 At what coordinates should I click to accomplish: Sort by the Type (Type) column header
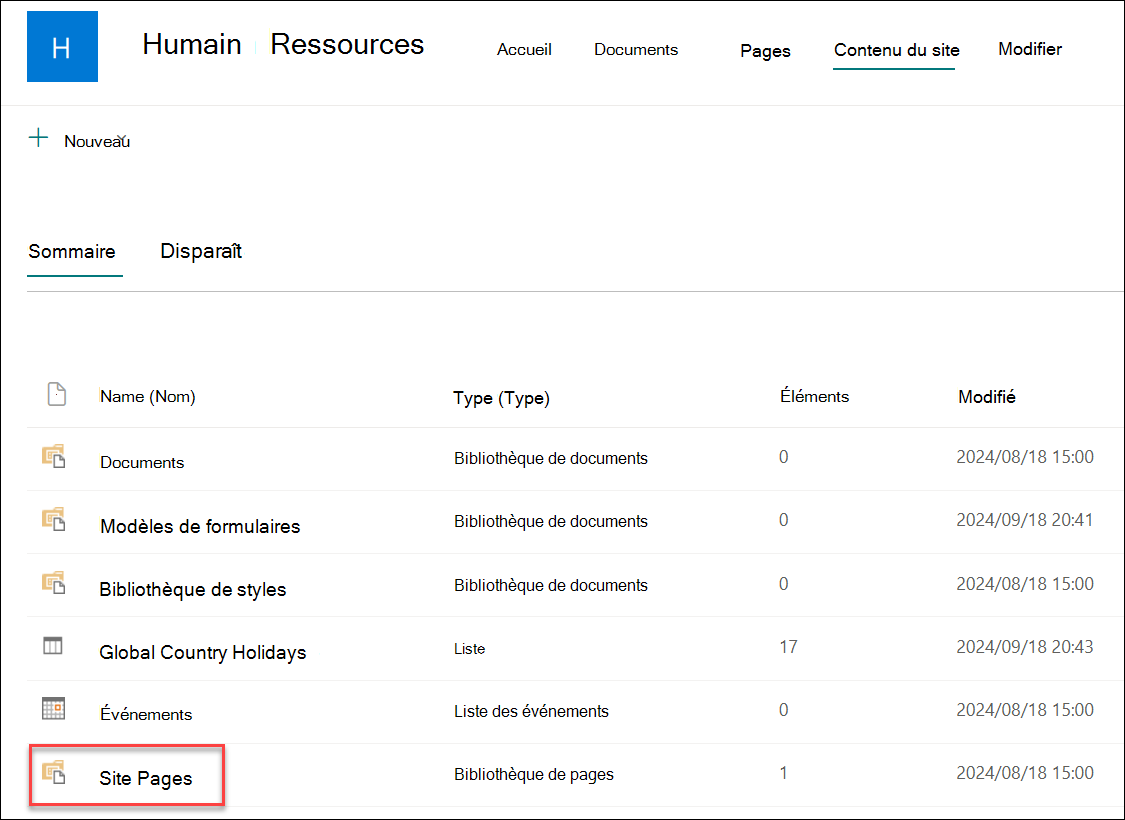pos(502,398)
